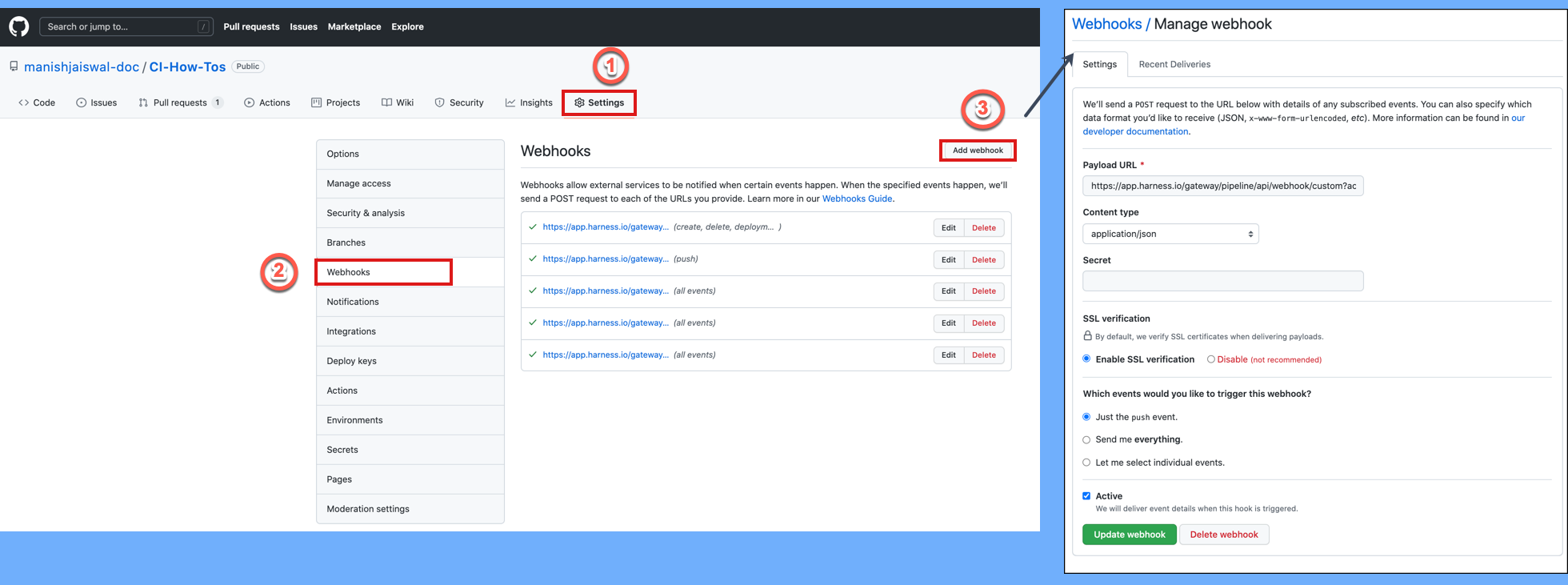Open the Insights graph tab
Screen dimensions: 1568x585
(529, 102)
